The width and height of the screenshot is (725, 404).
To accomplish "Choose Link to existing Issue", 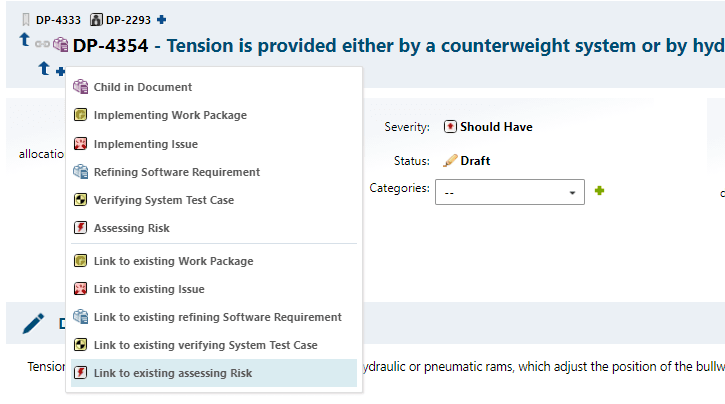I will [x=148, y=289].
